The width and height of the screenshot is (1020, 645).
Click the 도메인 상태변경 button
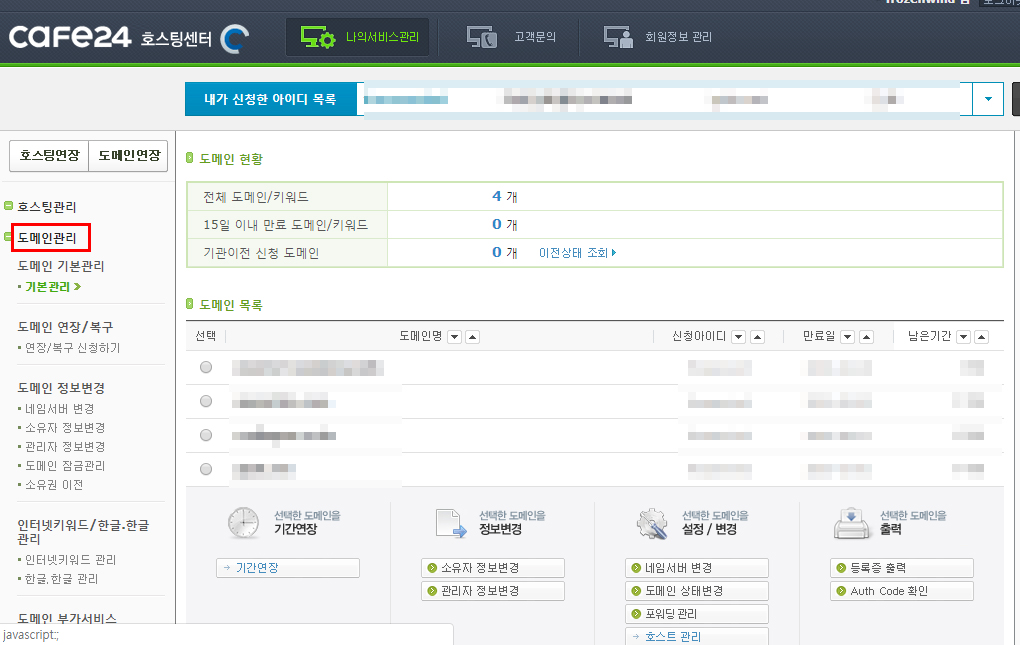click(x=697, y=591)
